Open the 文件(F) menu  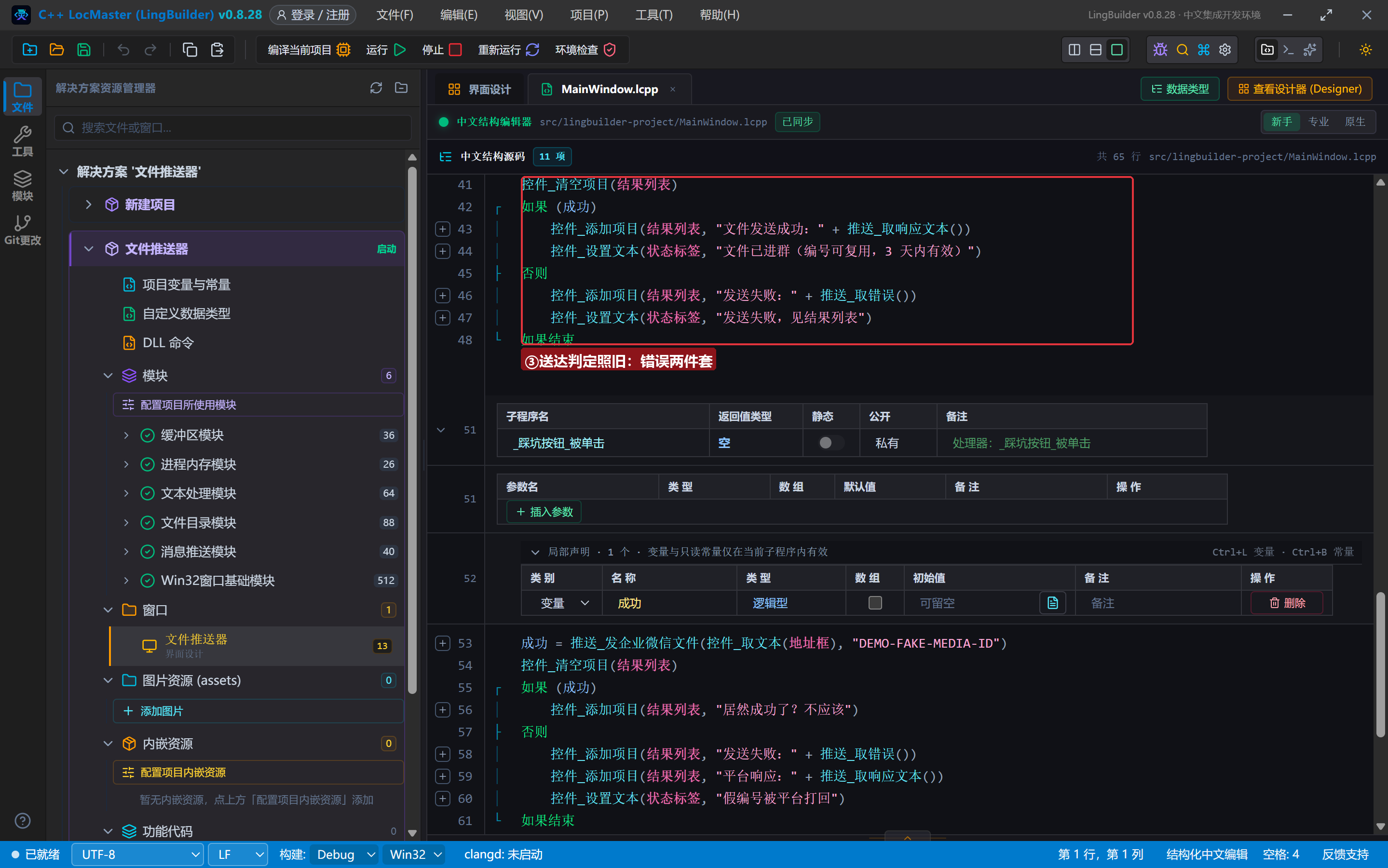click(395, 15)
